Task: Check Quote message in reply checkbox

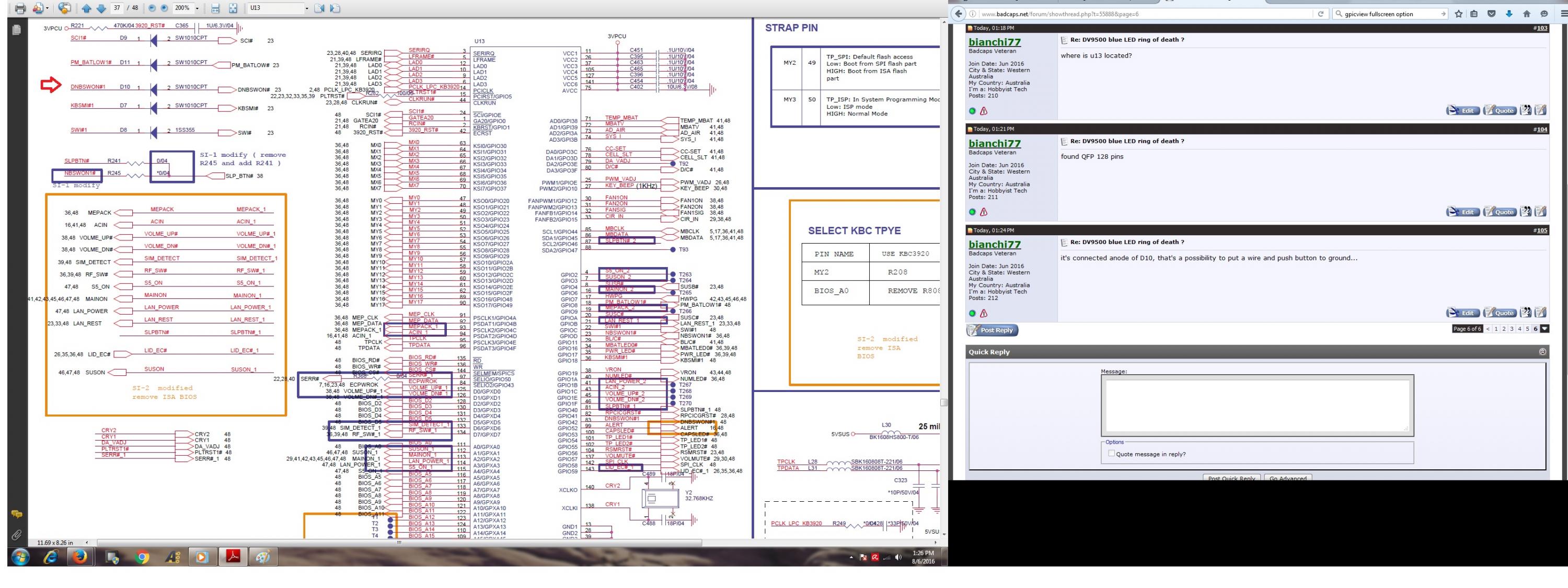Action: tap(1112, 454)
